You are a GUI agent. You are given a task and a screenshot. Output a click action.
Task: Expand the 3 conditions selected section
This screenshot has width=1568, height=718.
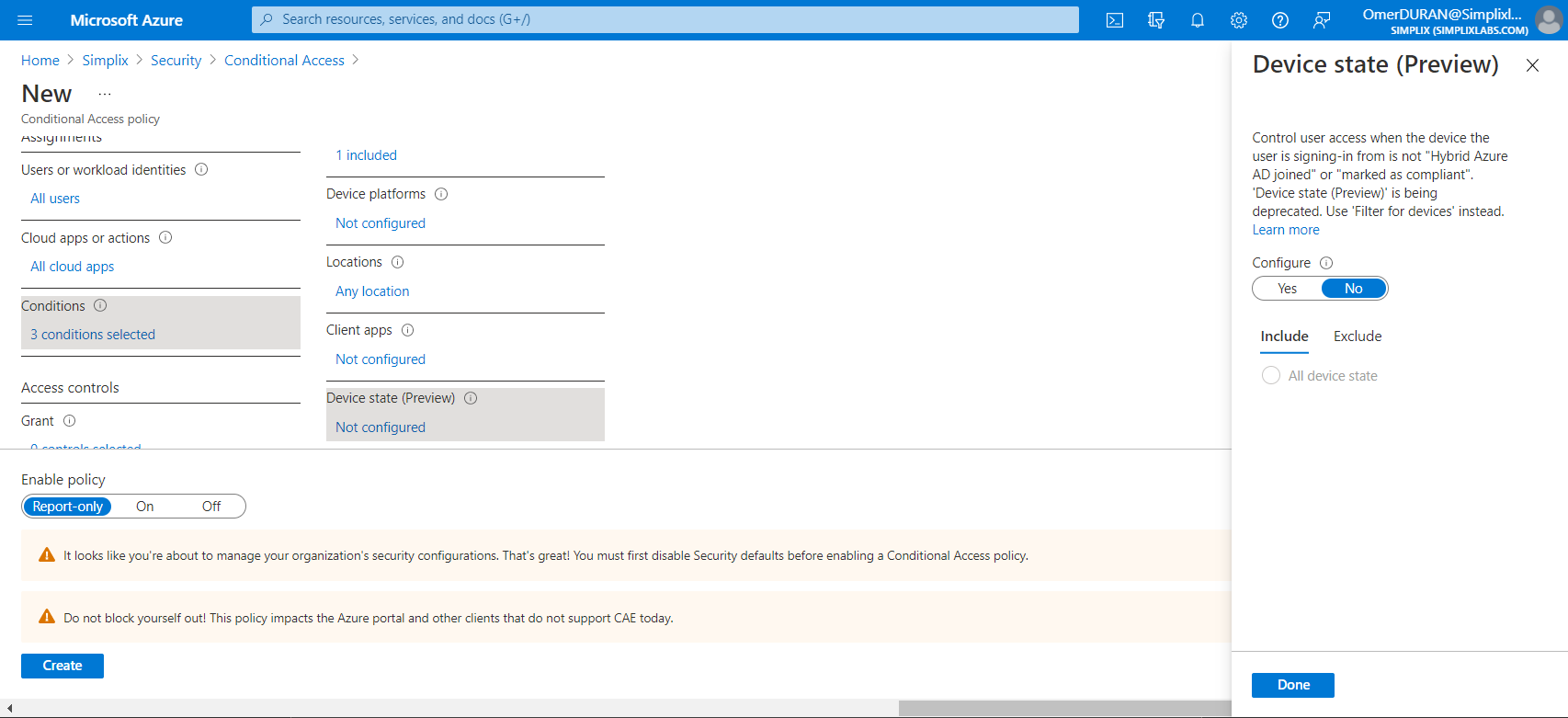93,335
